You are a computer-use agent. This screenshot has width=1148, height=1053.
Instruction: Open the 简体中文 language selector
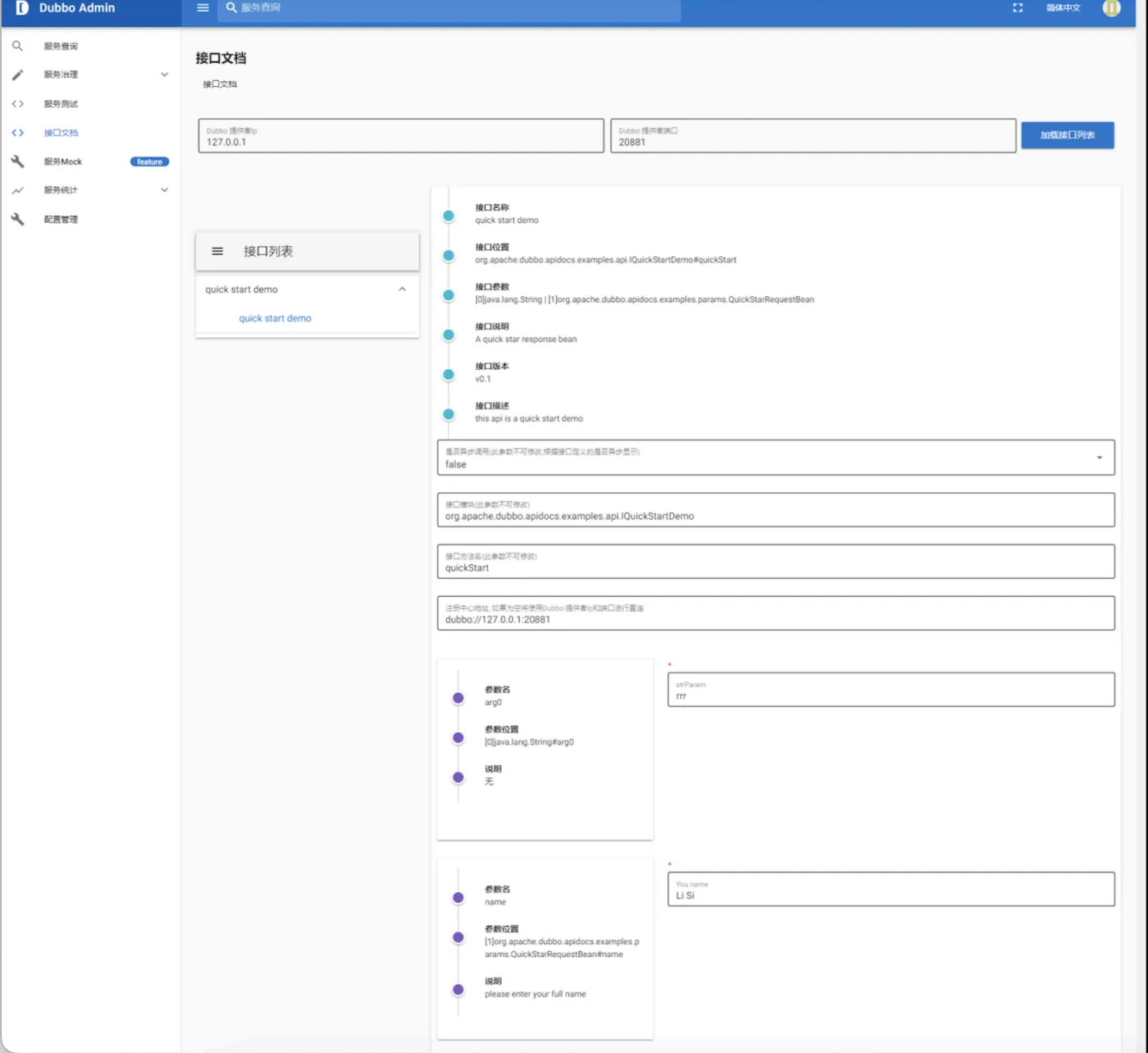click(1064, 7)
